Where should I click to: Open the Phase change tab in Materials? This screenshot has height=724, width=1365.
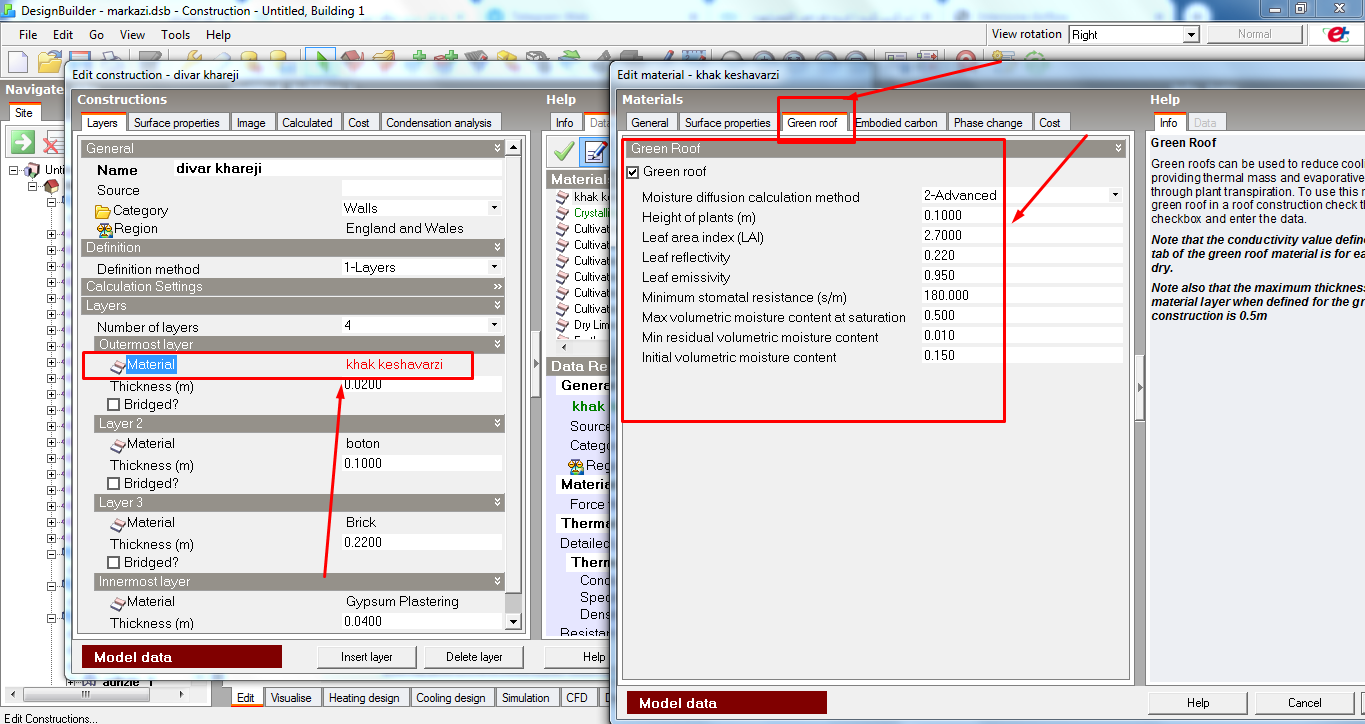988,123
